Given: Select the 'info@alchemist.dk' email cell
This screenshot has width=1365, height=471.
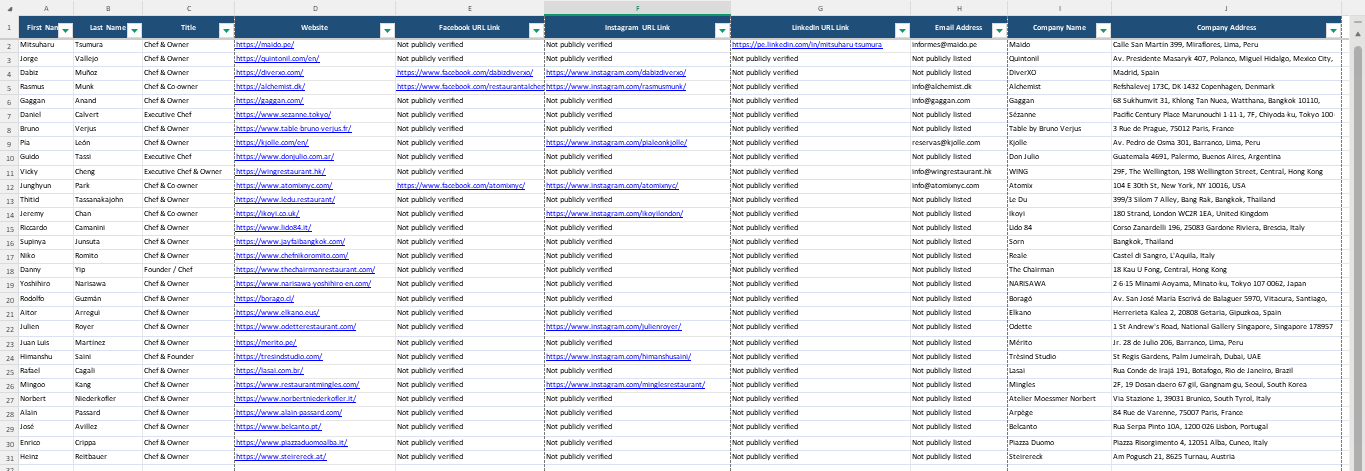Looking at the screenshot, I should click(959, 87).
